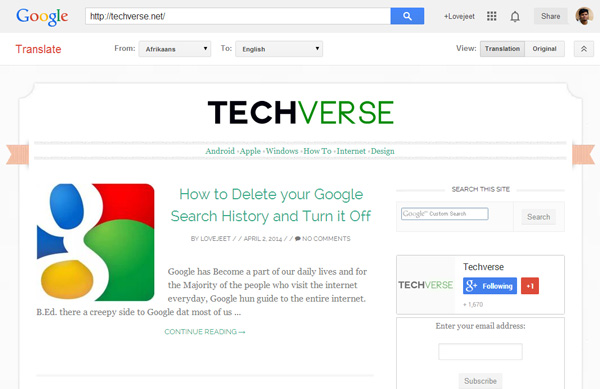
Task: Open the From language dropdown (Afrikaans)
Action: [175, 49]
